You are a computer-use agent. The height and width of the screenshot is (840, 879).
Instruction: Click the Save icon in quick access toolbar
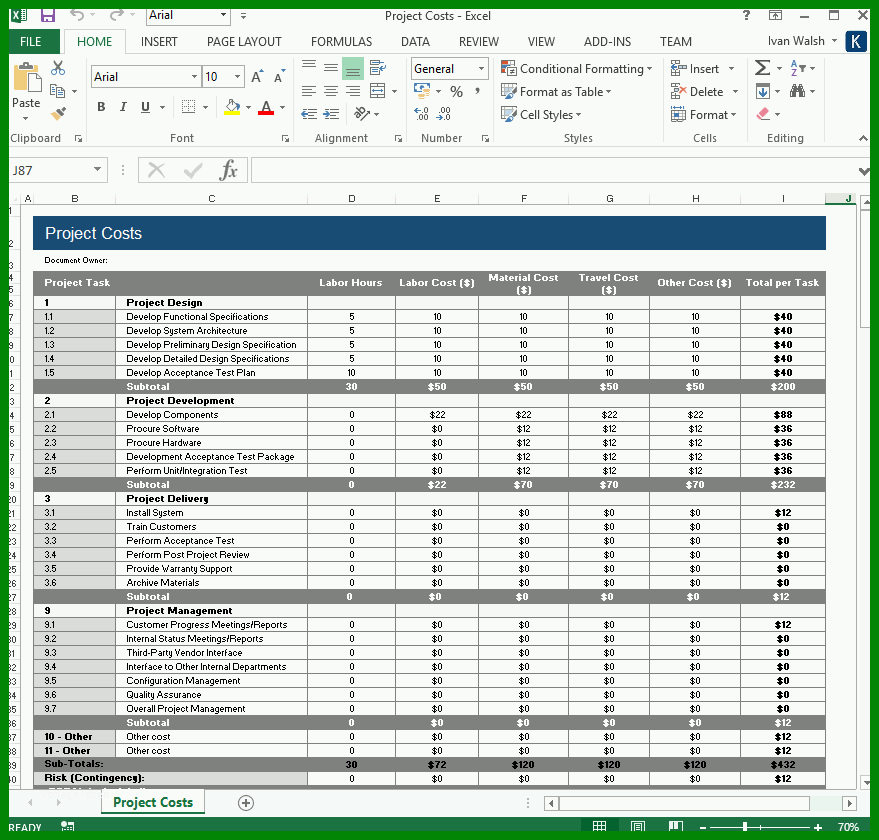pos(48,15)
